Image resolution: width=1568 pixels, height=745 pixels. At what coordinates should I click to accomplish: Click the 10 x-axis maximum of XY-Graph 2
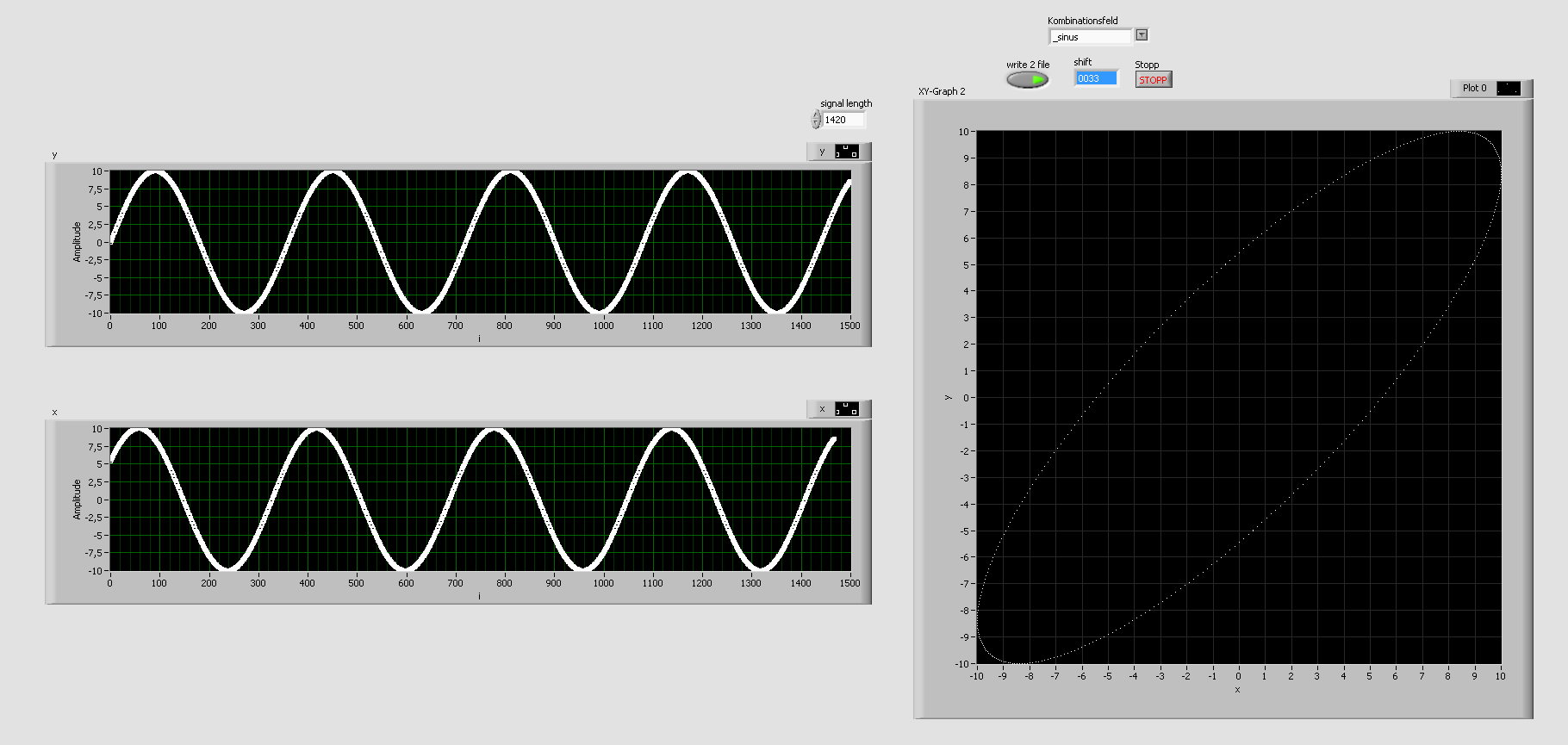(1500, 676)
